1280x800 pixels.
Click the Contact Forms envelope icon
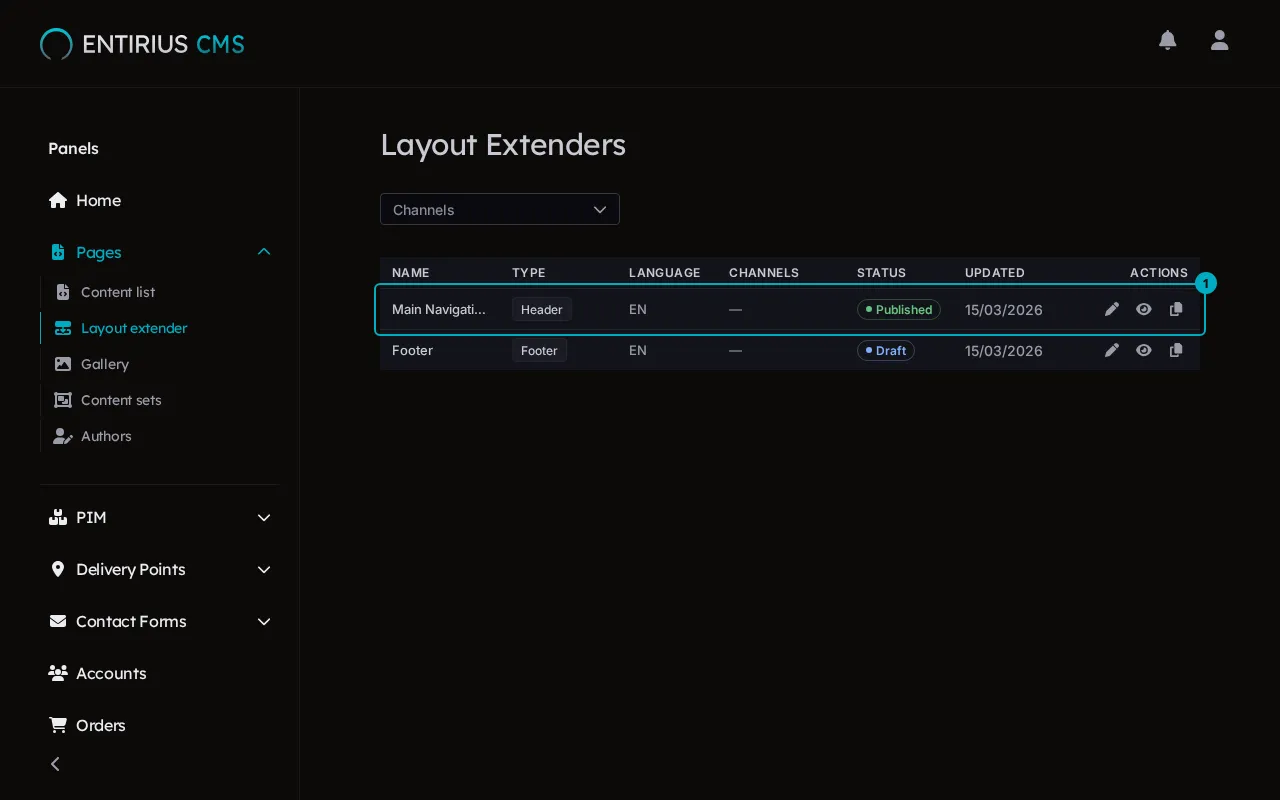pos(58,621)
